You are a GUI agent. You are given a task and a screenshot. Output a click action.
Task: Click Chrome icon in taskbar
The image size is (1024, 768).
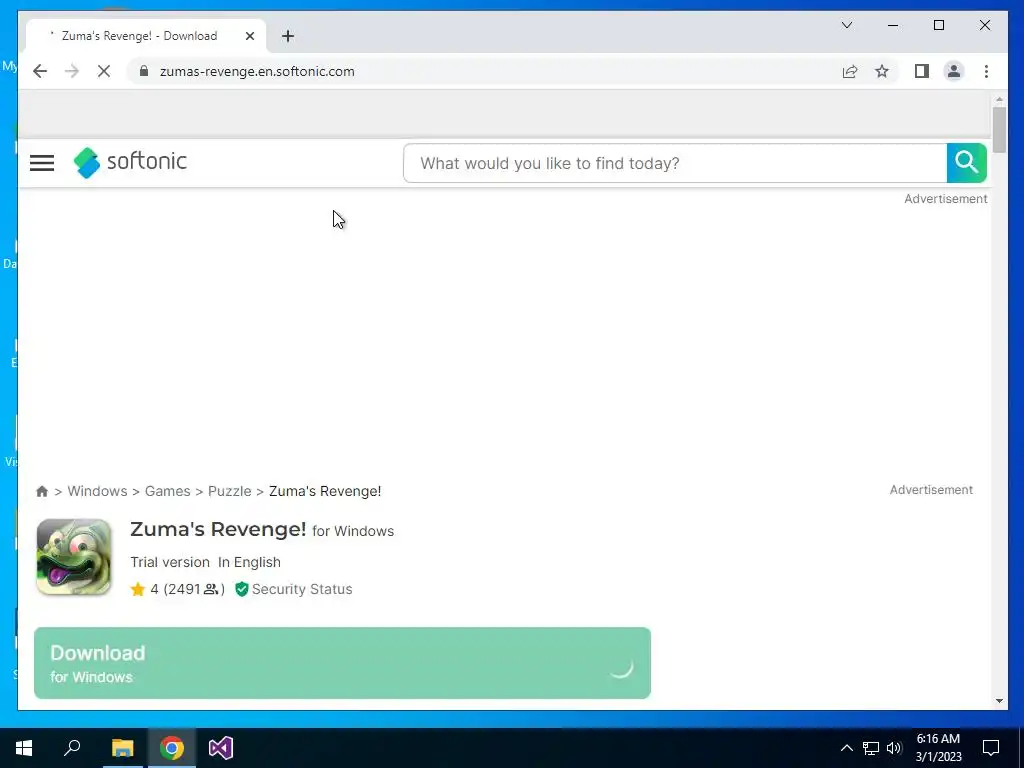172,748
